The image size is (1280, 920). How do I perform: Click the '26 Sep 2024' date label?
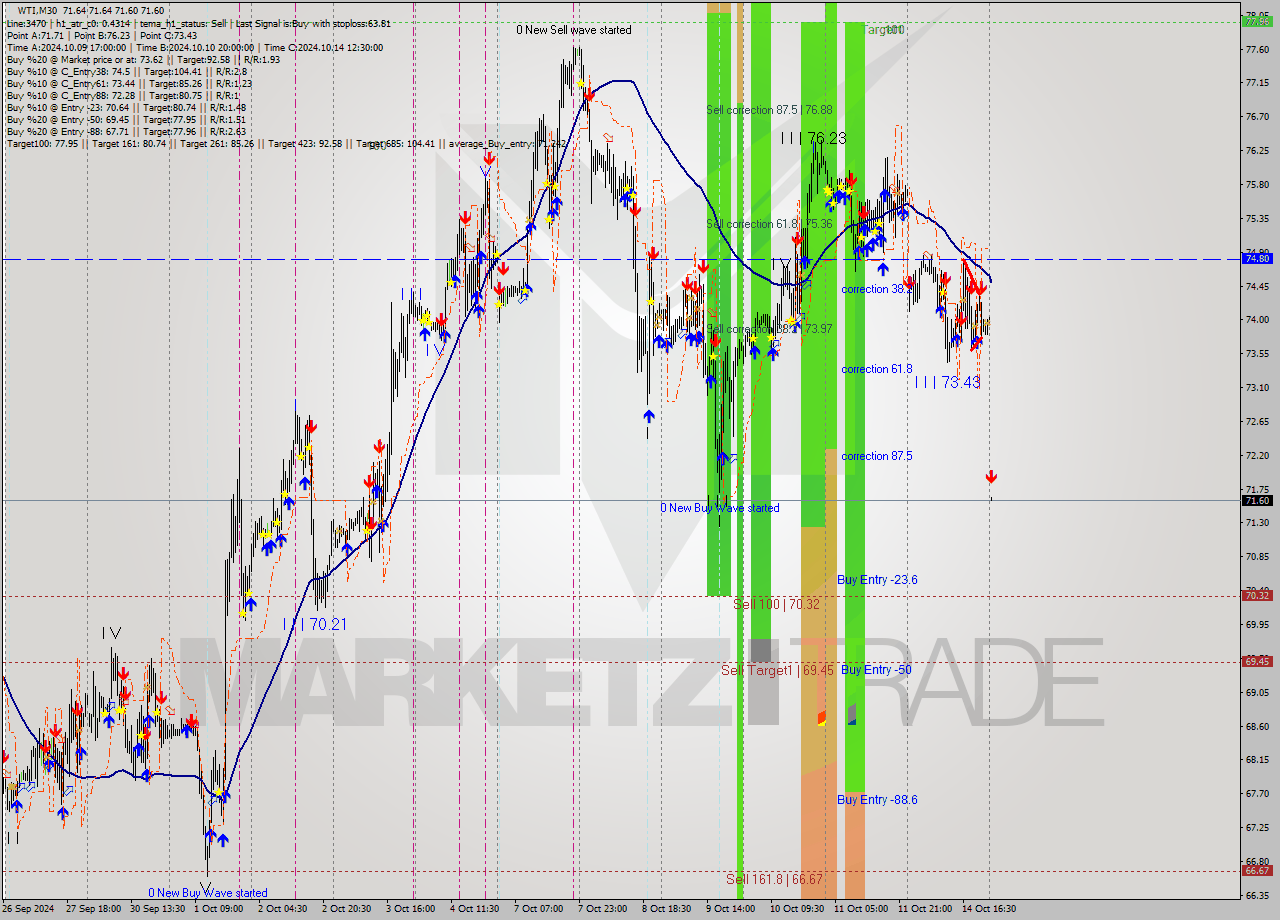click(29, 909)
